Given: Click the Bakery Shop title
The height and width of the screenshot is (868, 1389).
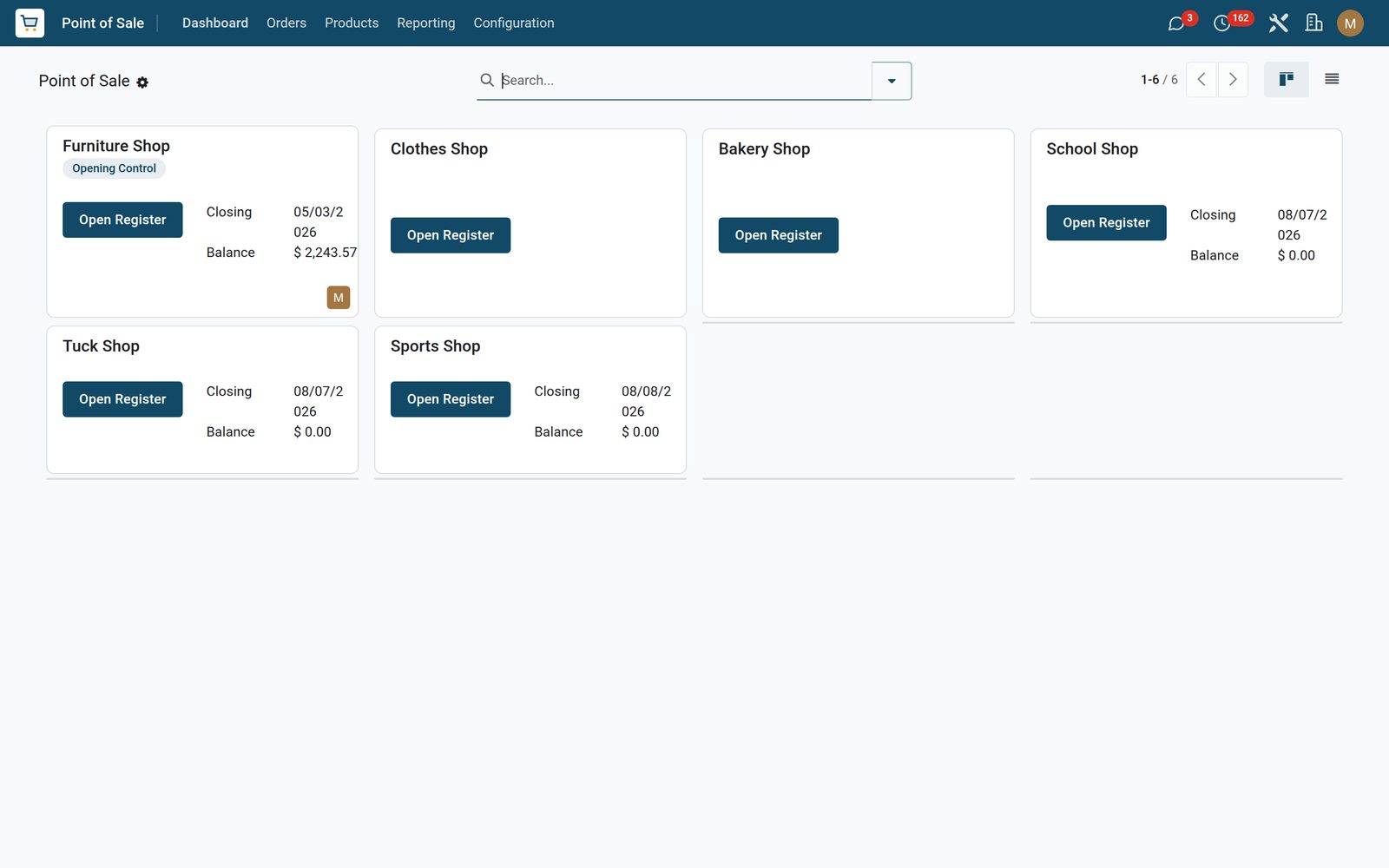Looking at the screenshot, I should tap(764, 148).
